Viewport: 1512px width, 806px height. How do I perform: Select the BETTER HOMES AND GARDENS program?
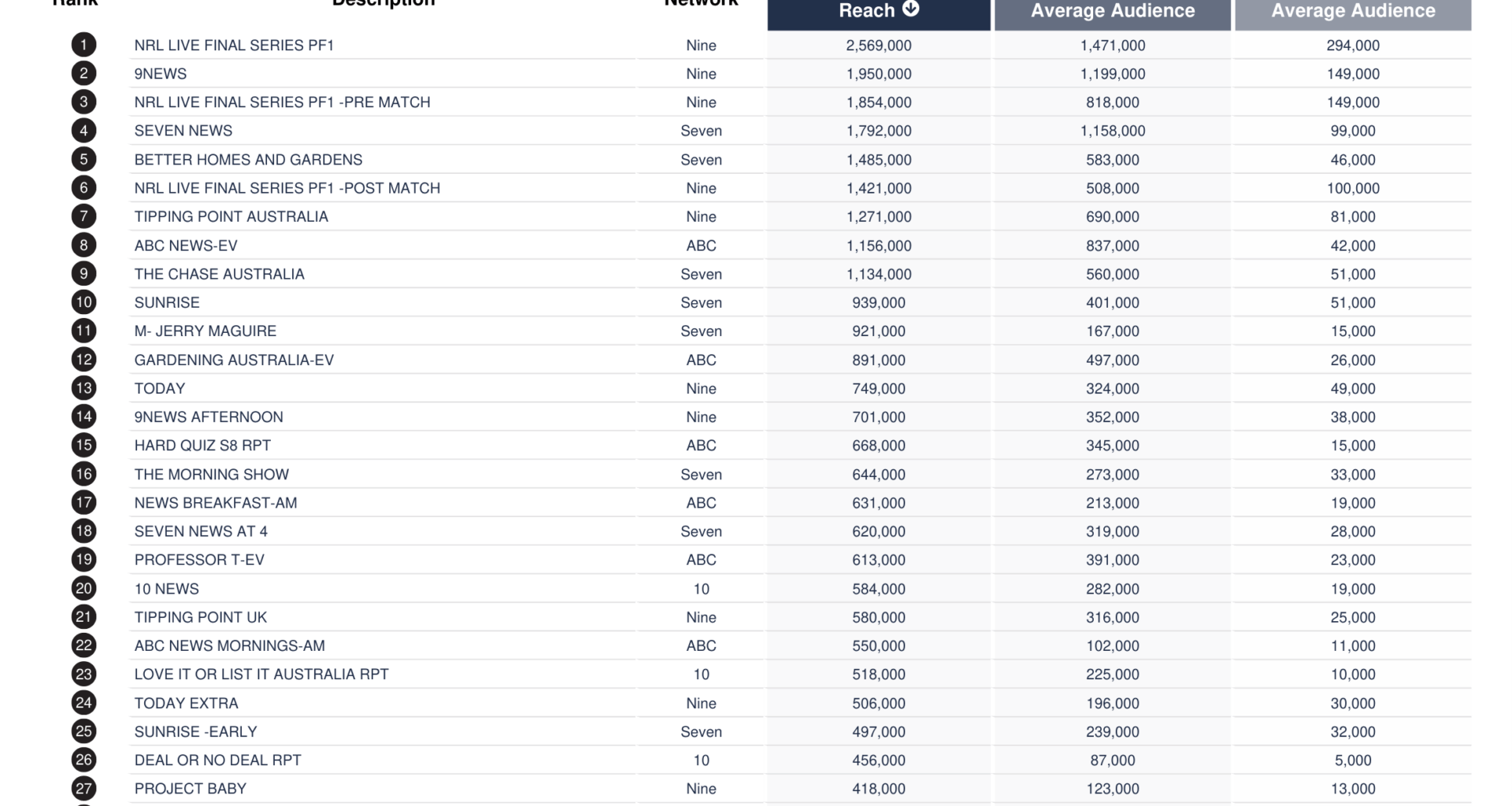248,160
